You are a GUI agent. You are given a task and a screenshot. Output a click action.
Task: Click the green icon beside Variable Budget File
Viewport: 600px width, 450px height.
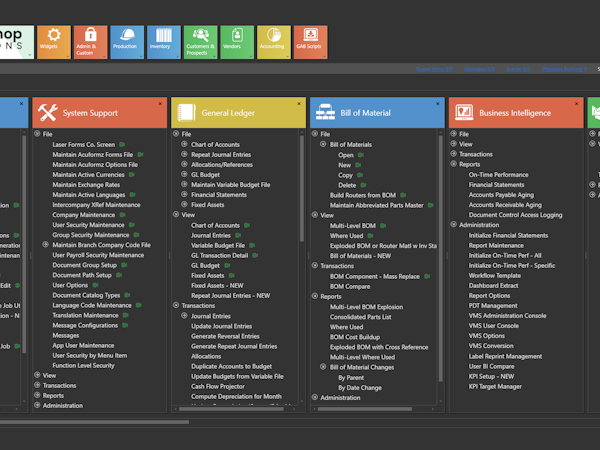pyautogui.click(x=252, y=246)
